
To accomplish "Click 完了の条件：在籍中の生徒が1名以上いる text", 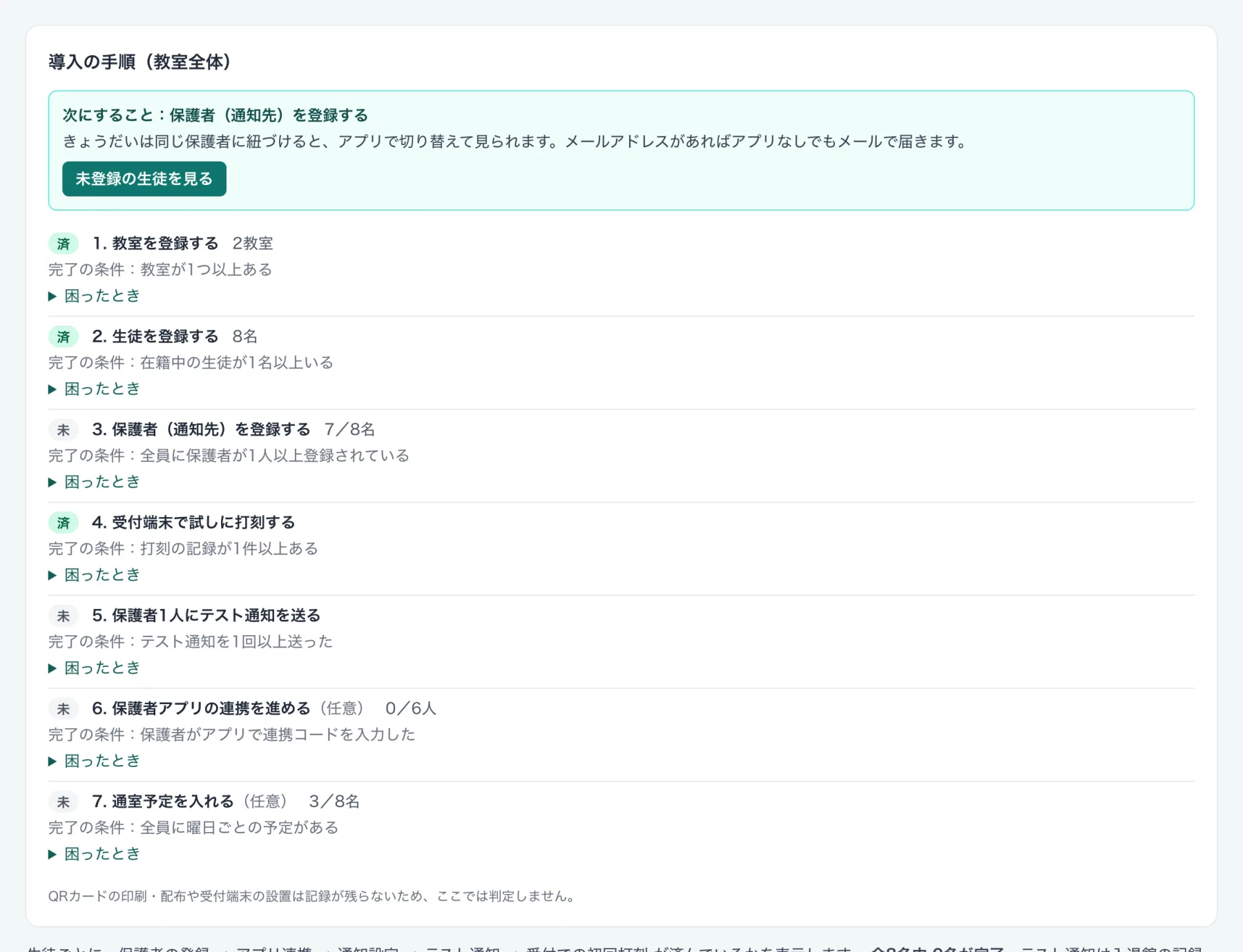I will coord(191,362).
